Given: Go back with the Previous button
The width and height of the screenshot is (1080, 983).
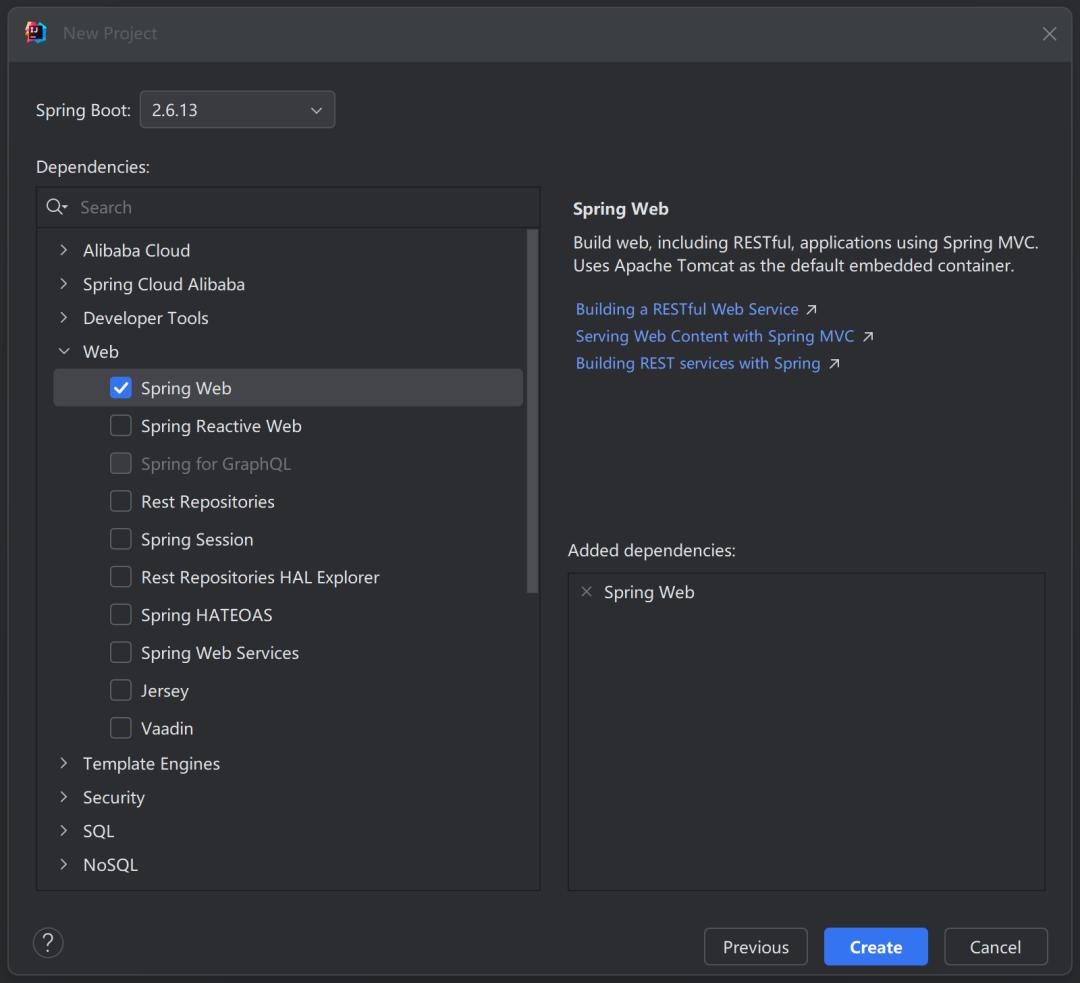Looking at the screenshot, I should [x=755, y=946].
